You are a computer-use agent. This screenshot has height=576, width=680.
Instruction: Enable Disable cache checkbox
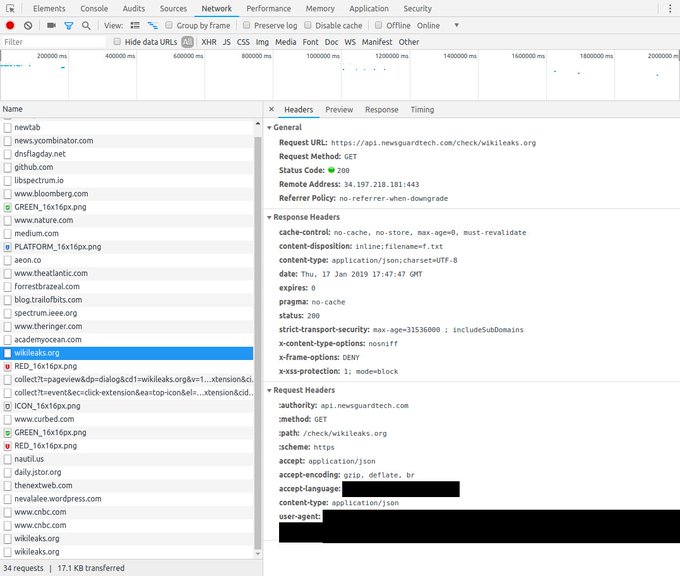(x=308, y=25)
